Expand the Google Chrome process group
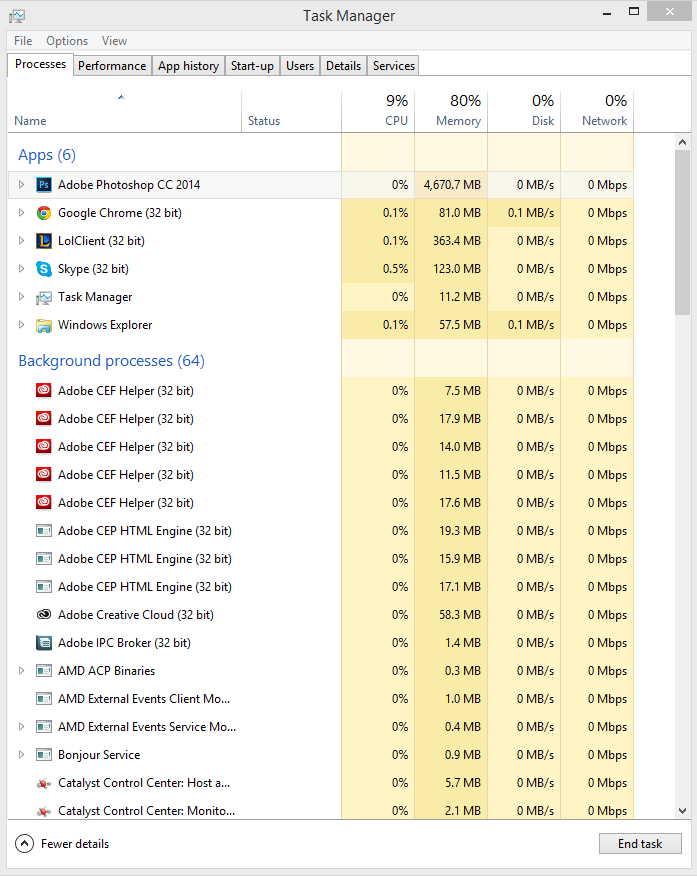This screenshot has height=876, width=697. pyautogui.click(x=21, y=212)
